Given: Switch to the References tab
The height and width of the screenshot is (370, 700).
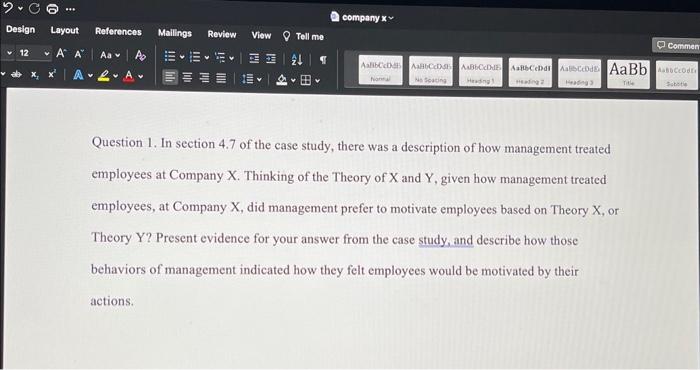Looking at the screenshot, I should 118,32.
